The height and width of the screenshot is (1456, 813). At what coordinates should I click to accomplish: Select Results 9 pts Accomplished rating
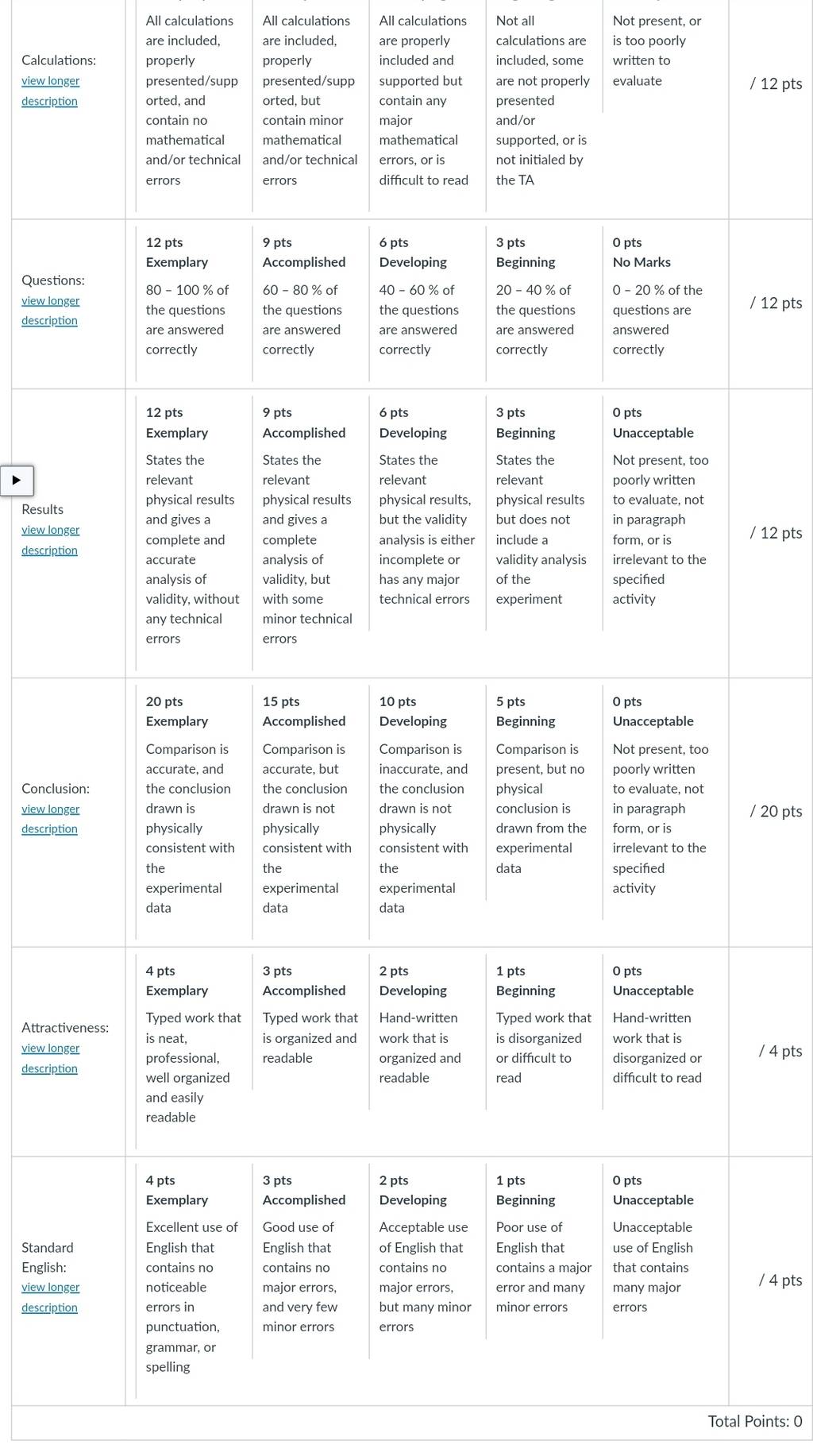point(310,526)
